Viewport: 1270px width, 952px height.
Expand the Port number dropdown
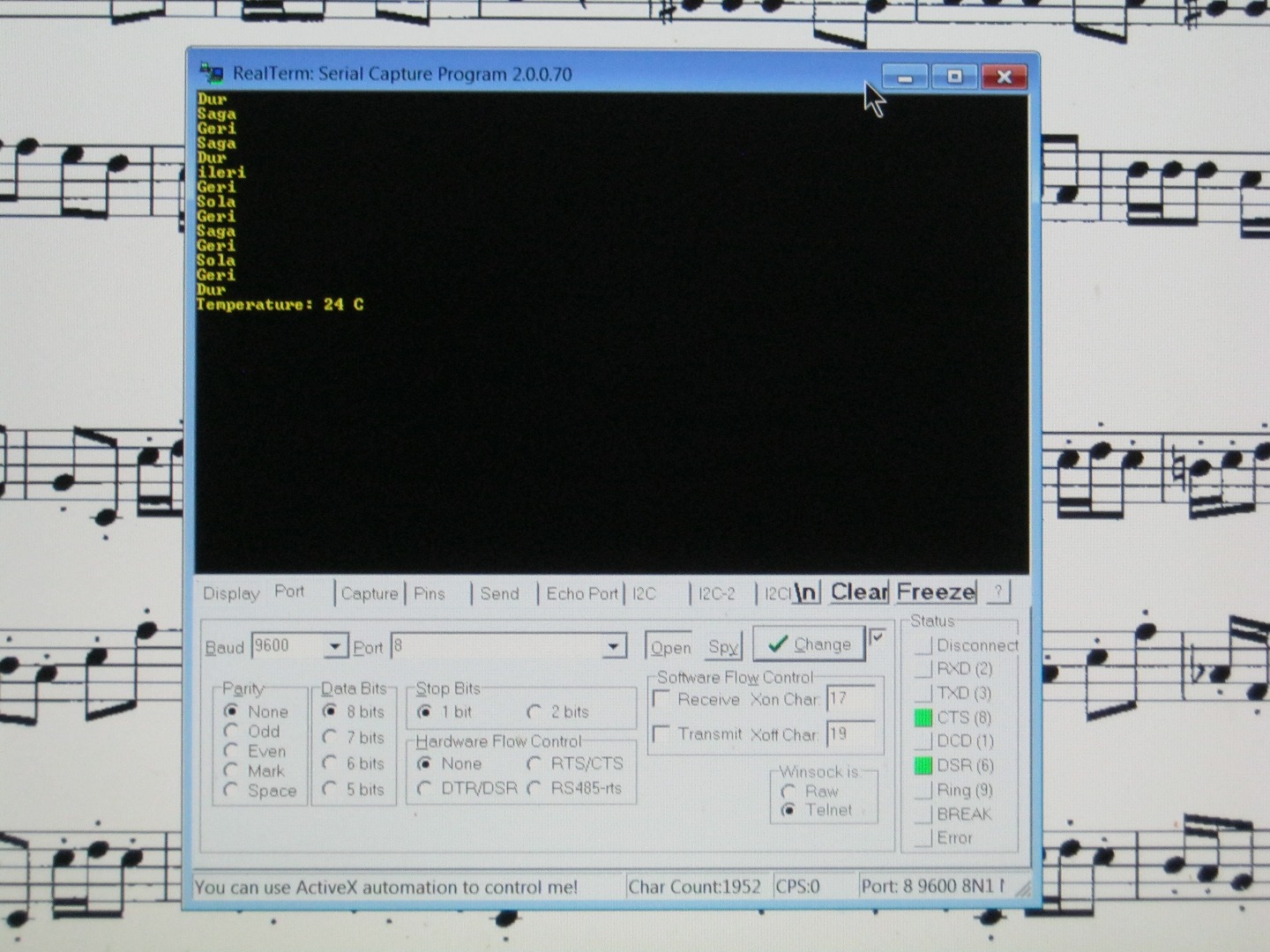pyautogui.click(x=613, y=647)
